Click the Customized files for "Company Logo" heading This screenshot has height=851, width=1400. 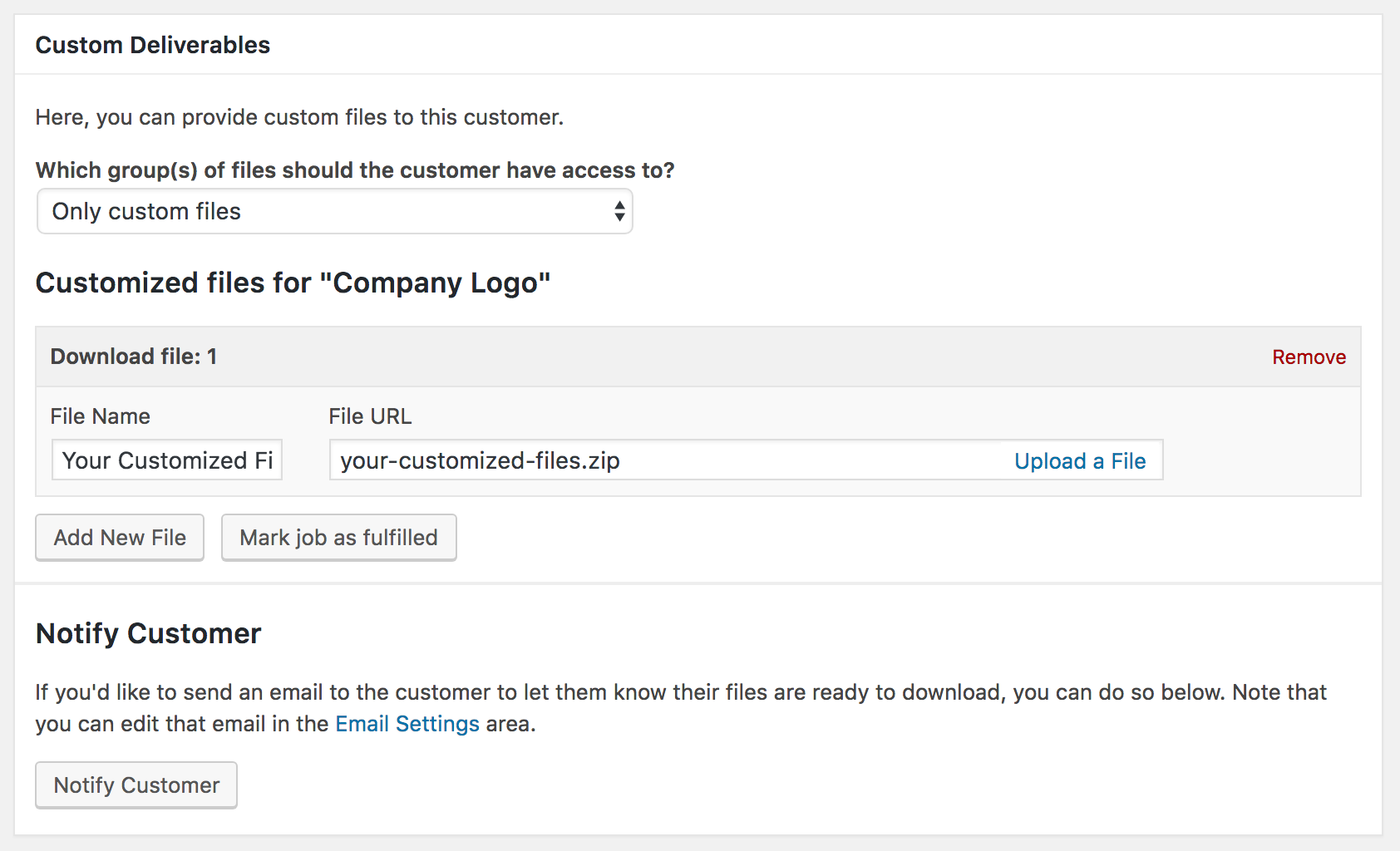[x=293, y=283]
